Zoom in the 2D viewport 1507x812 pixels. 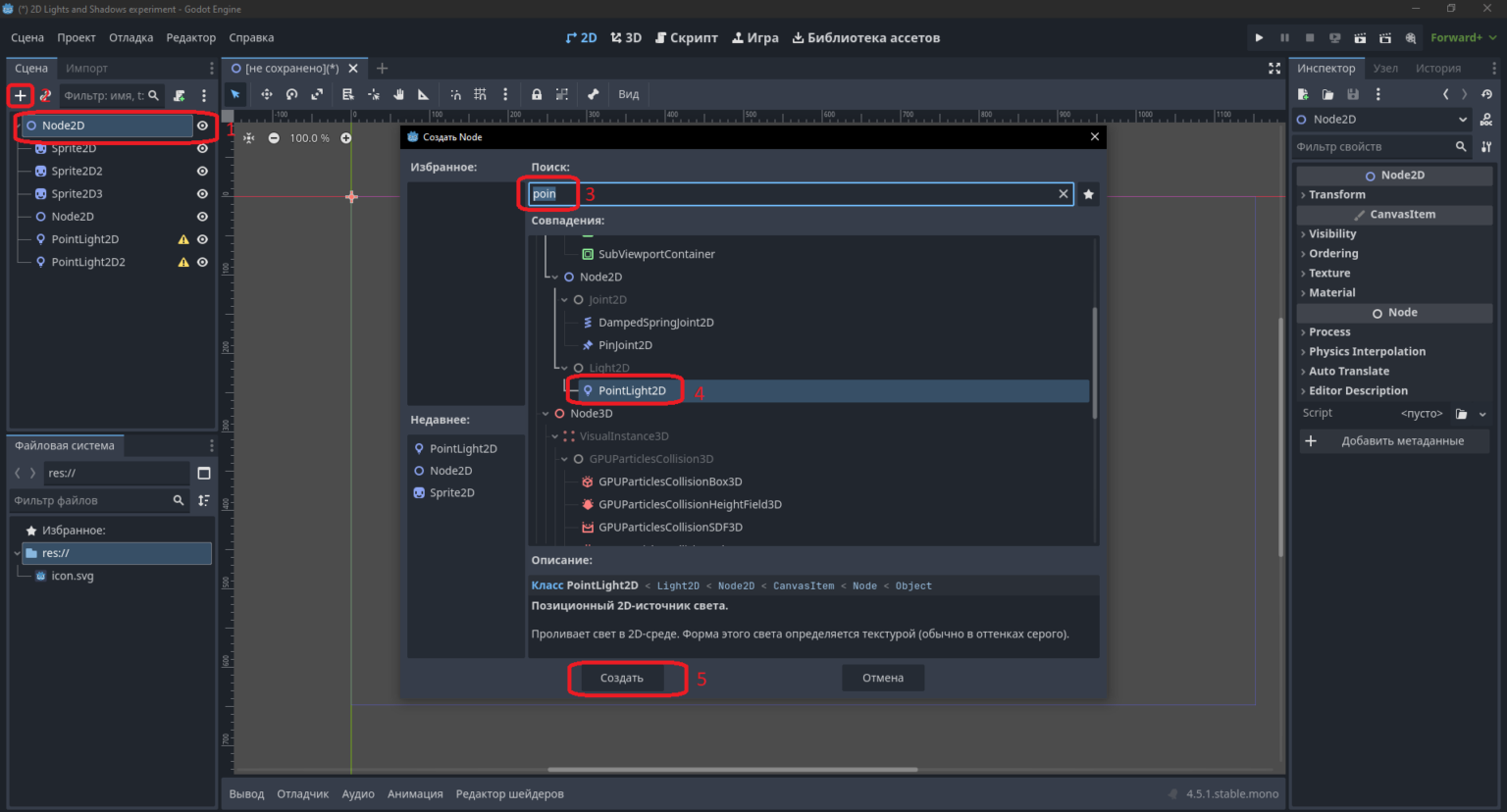point(346,138)
